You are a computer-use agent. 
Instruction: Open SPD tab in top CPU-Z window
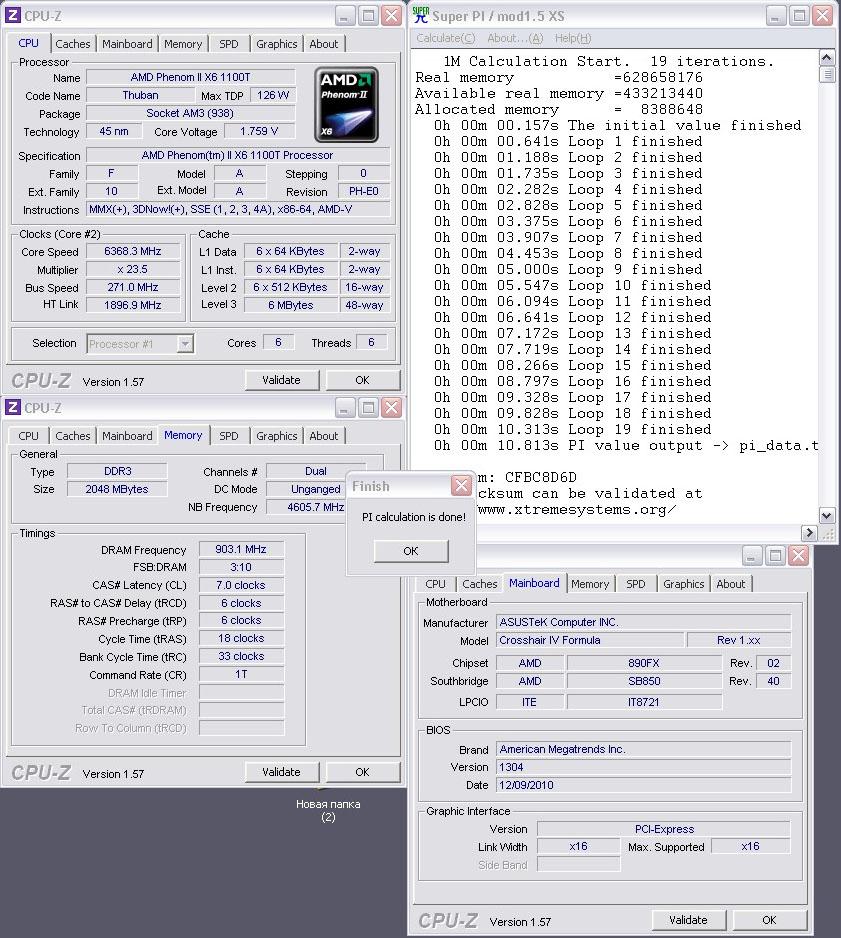[x=228, y=44]
